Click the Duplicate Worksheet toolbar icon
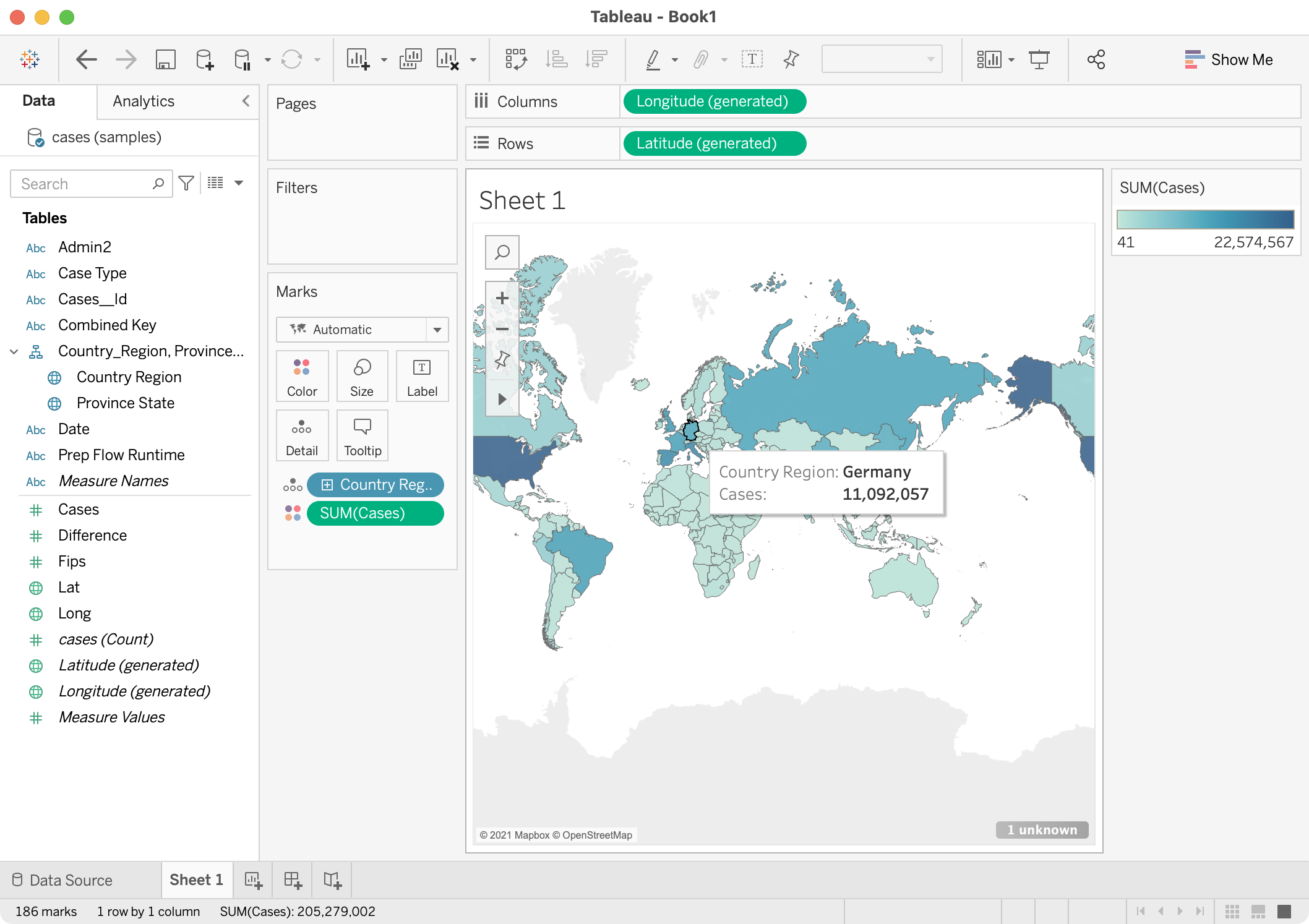This screenshot has width=1309, height=924. click(410, 60)
